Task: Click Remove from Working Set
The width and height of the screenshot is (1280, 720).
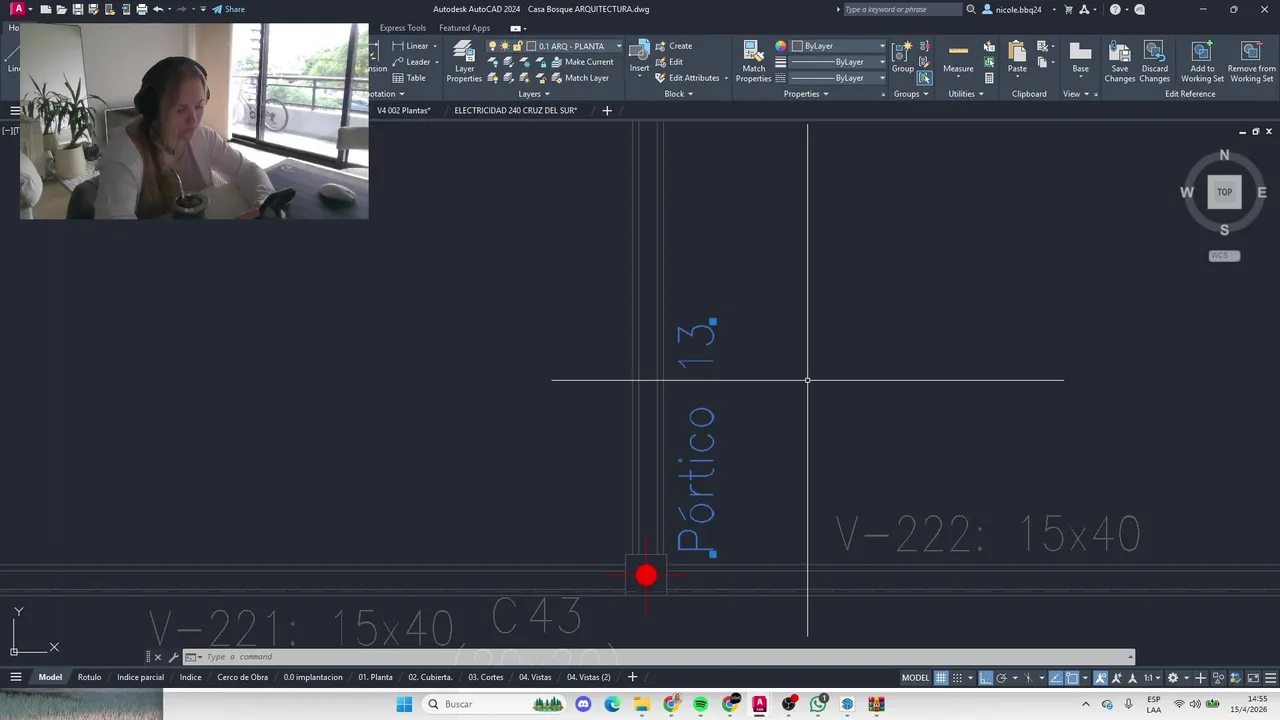Action: tap(1251, 62)
